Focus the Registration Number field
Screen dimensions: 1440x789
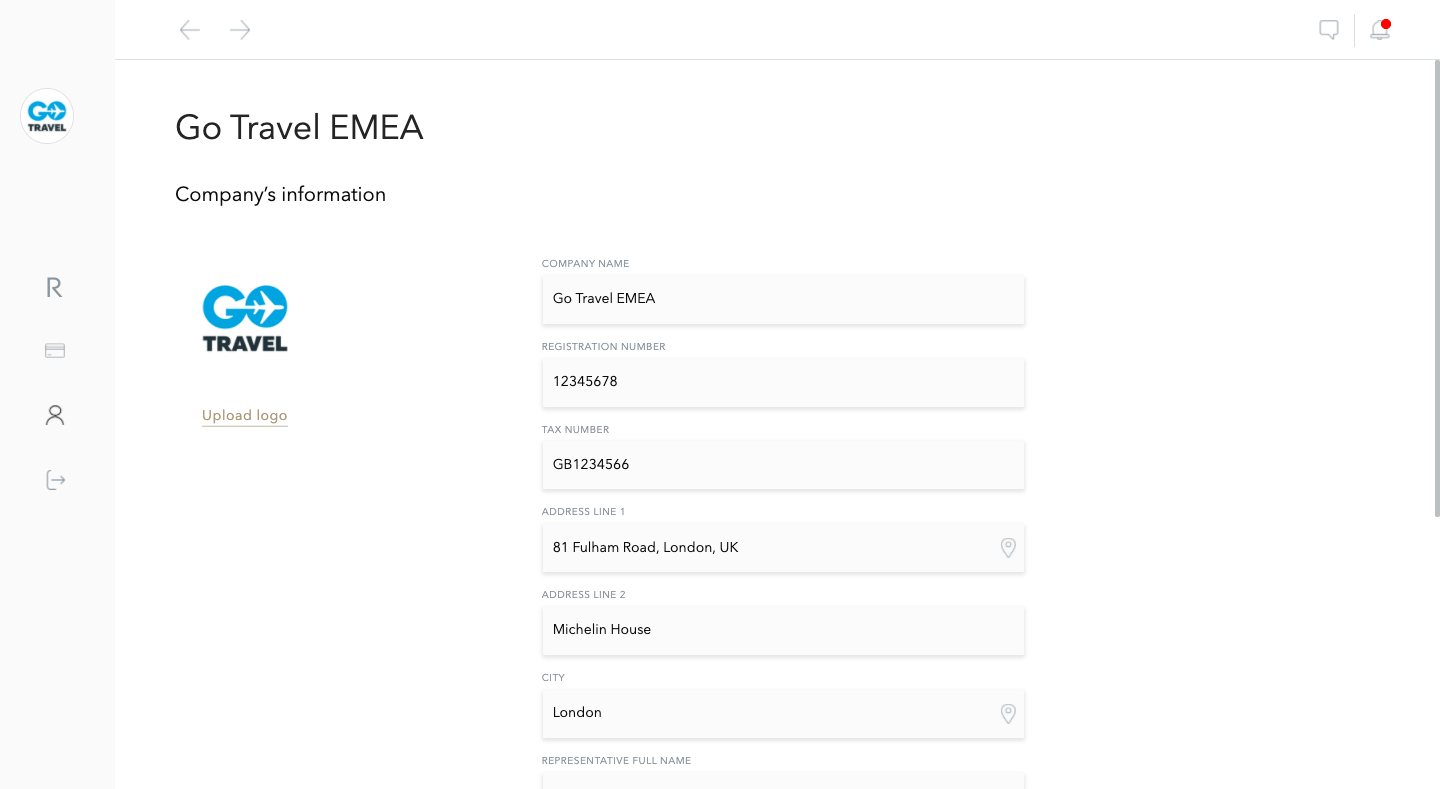tap(783, 382)
